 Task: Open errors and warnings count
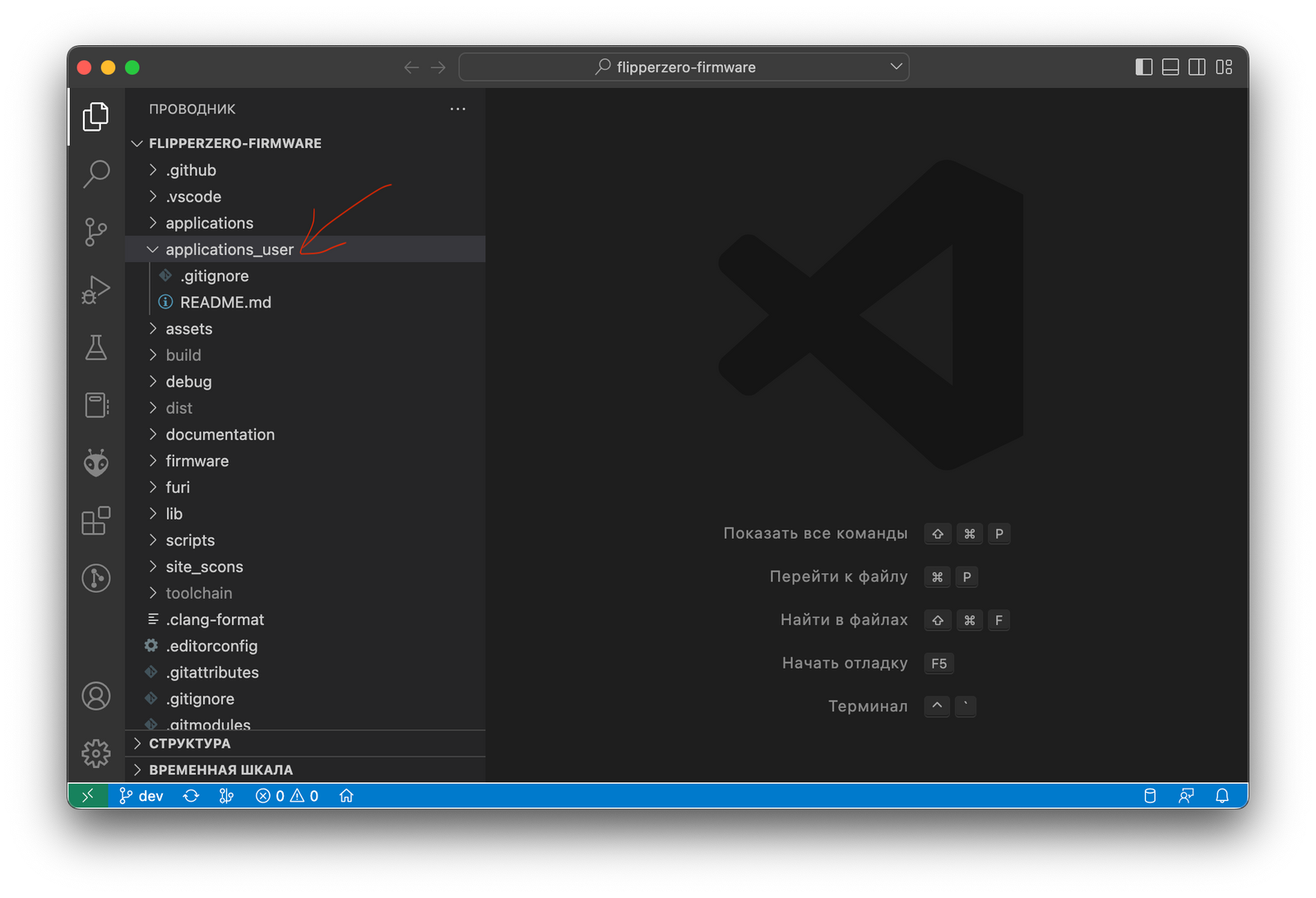[x=287, y=795]
